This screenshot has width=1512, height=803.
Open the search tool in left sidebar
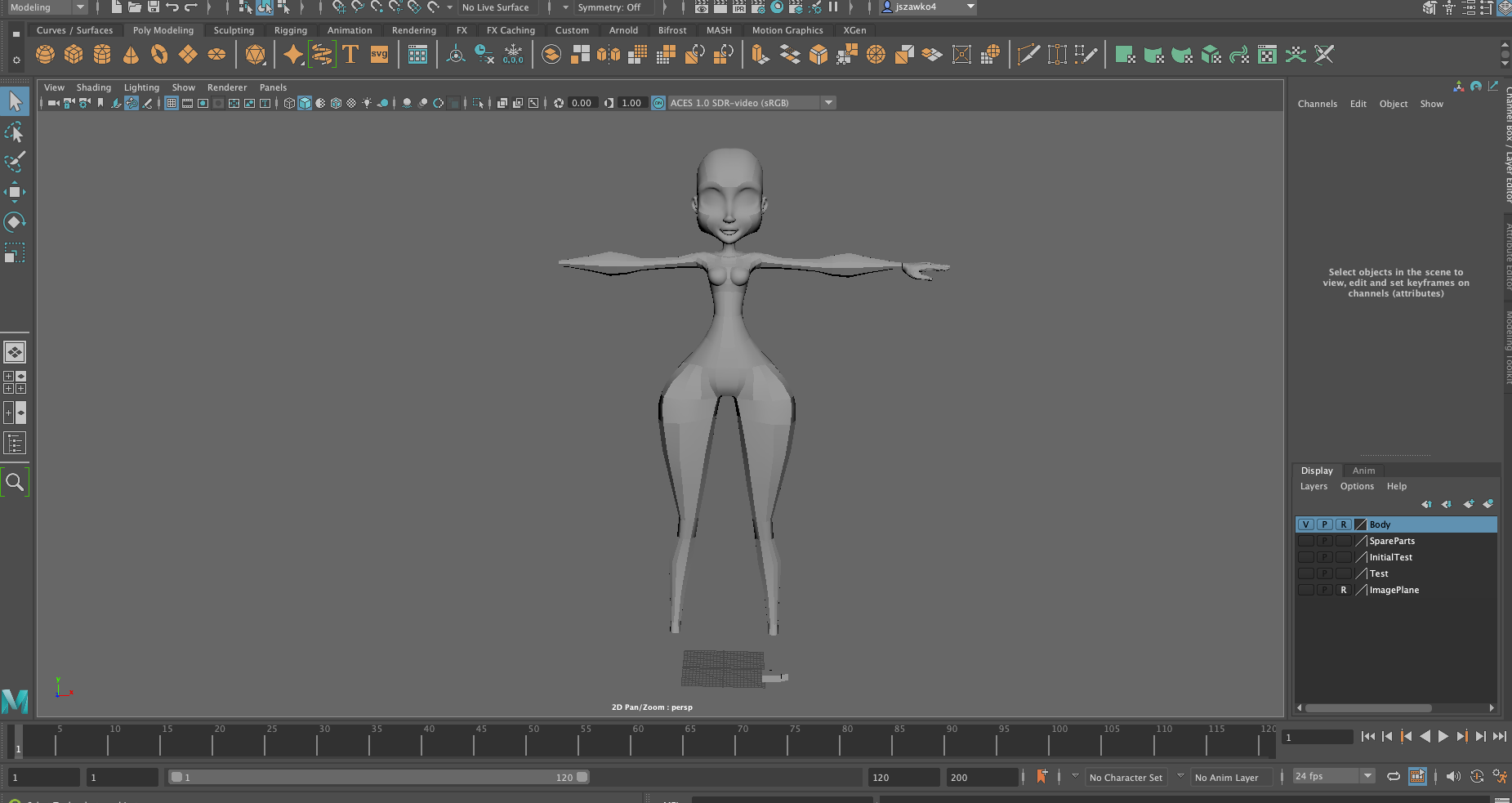[15, 482]
